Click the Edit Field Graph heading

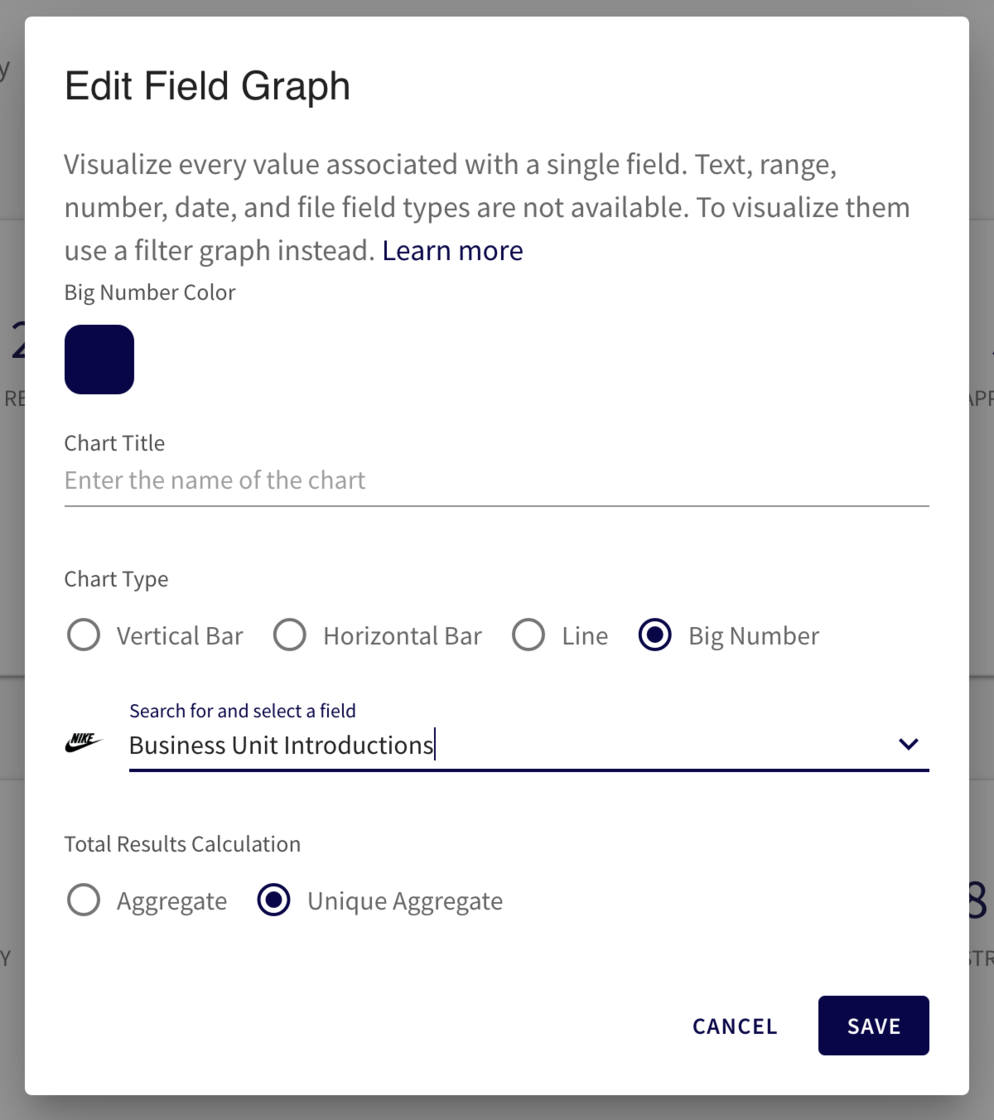207,86
